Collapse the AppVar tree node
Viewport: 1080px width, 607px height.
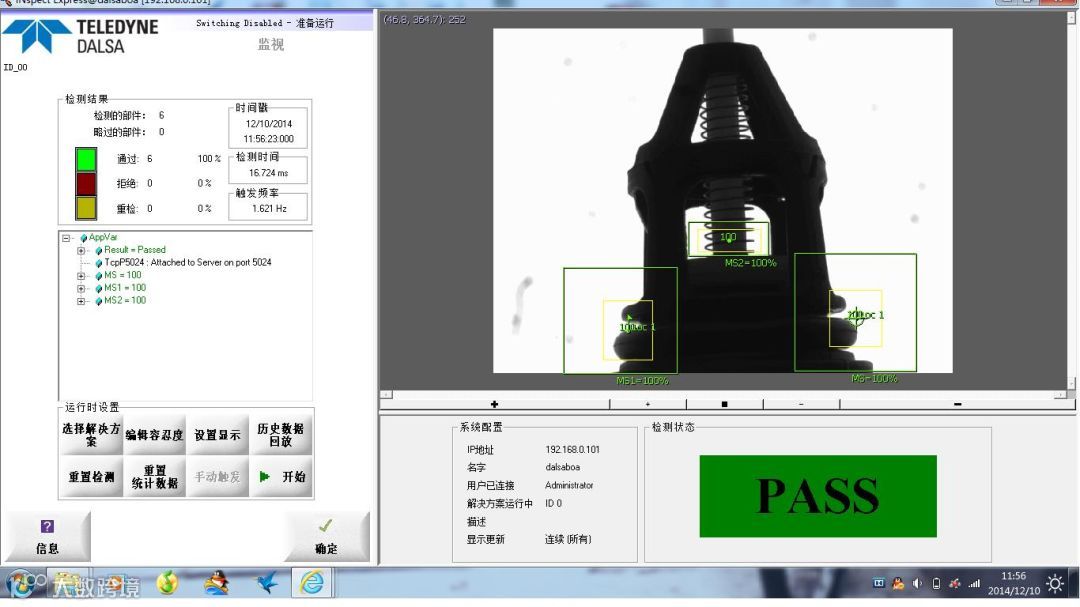pos(66,238)
